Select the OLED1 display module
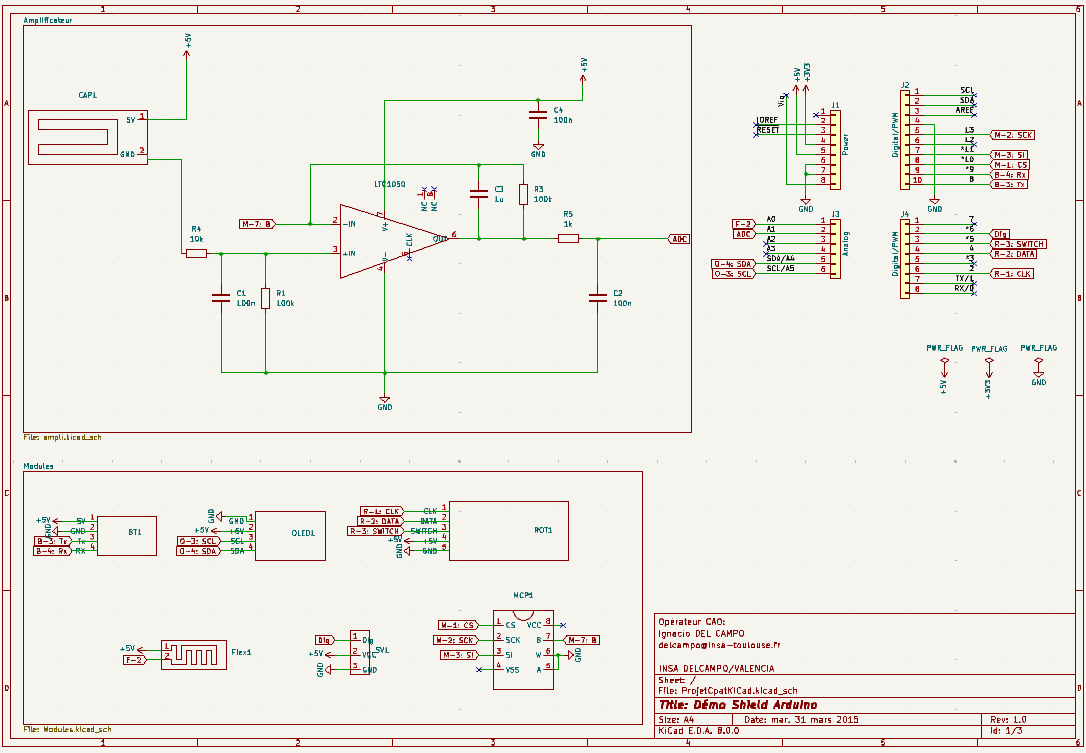The width and height of the screenshot is (1086, 753). point(290,535)
